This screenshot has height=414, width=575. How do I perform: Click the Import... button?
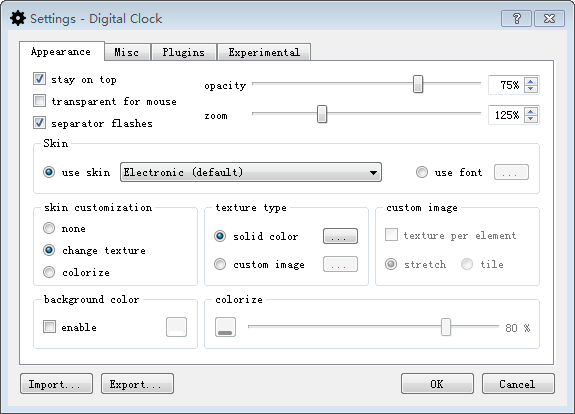[56, 384]
